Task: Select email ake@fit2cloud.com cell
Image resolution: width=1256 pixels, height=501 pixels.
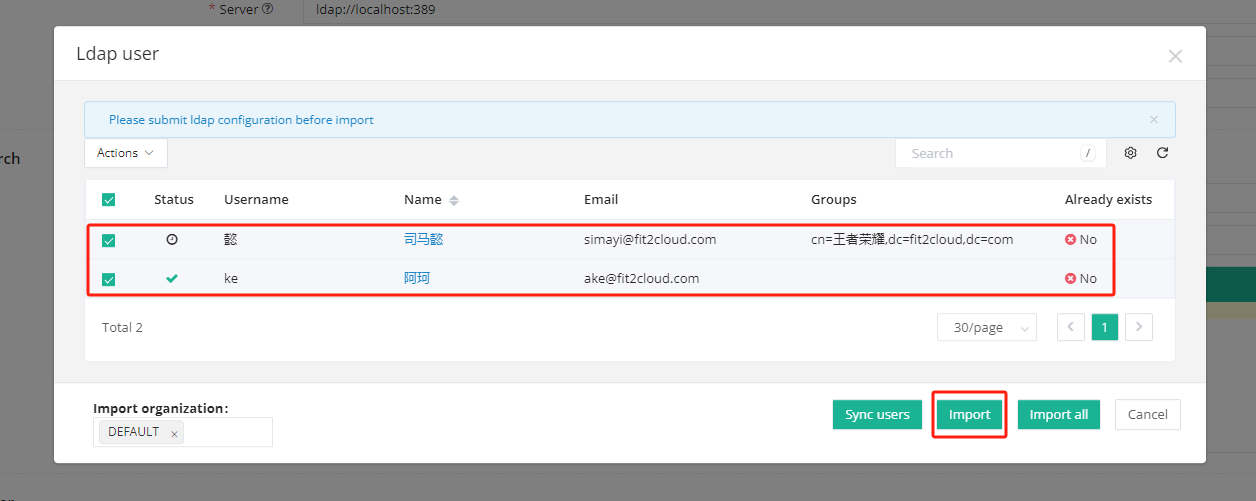Action: (x=642, y=279)
